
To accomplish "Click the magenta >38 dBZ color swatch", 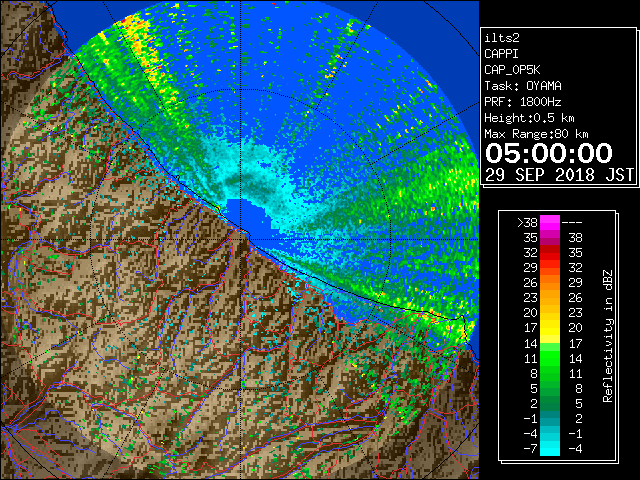I will point(550,223).
